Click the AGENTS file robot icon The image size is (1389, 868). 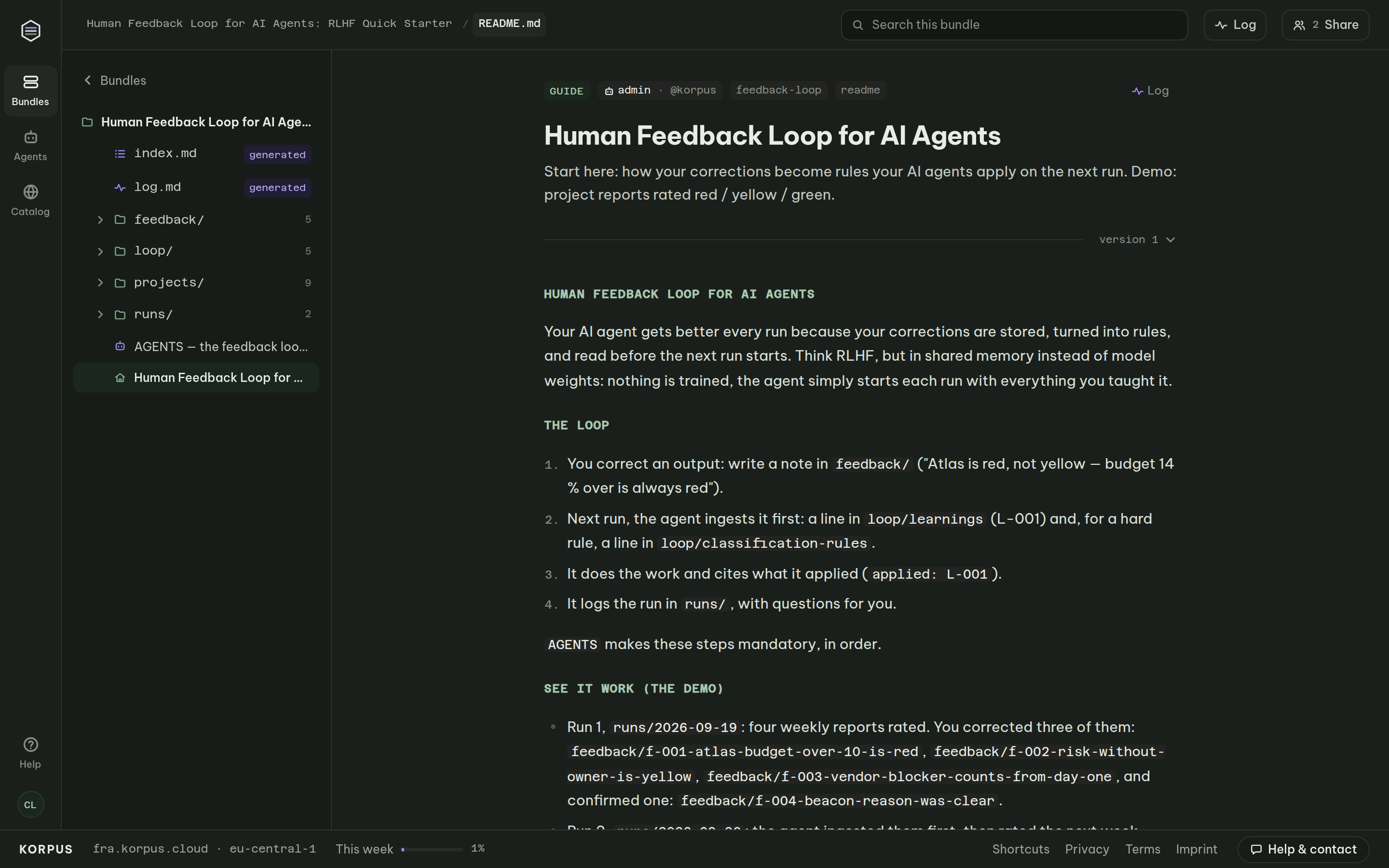pyautogui.click(x=120, y=346)
